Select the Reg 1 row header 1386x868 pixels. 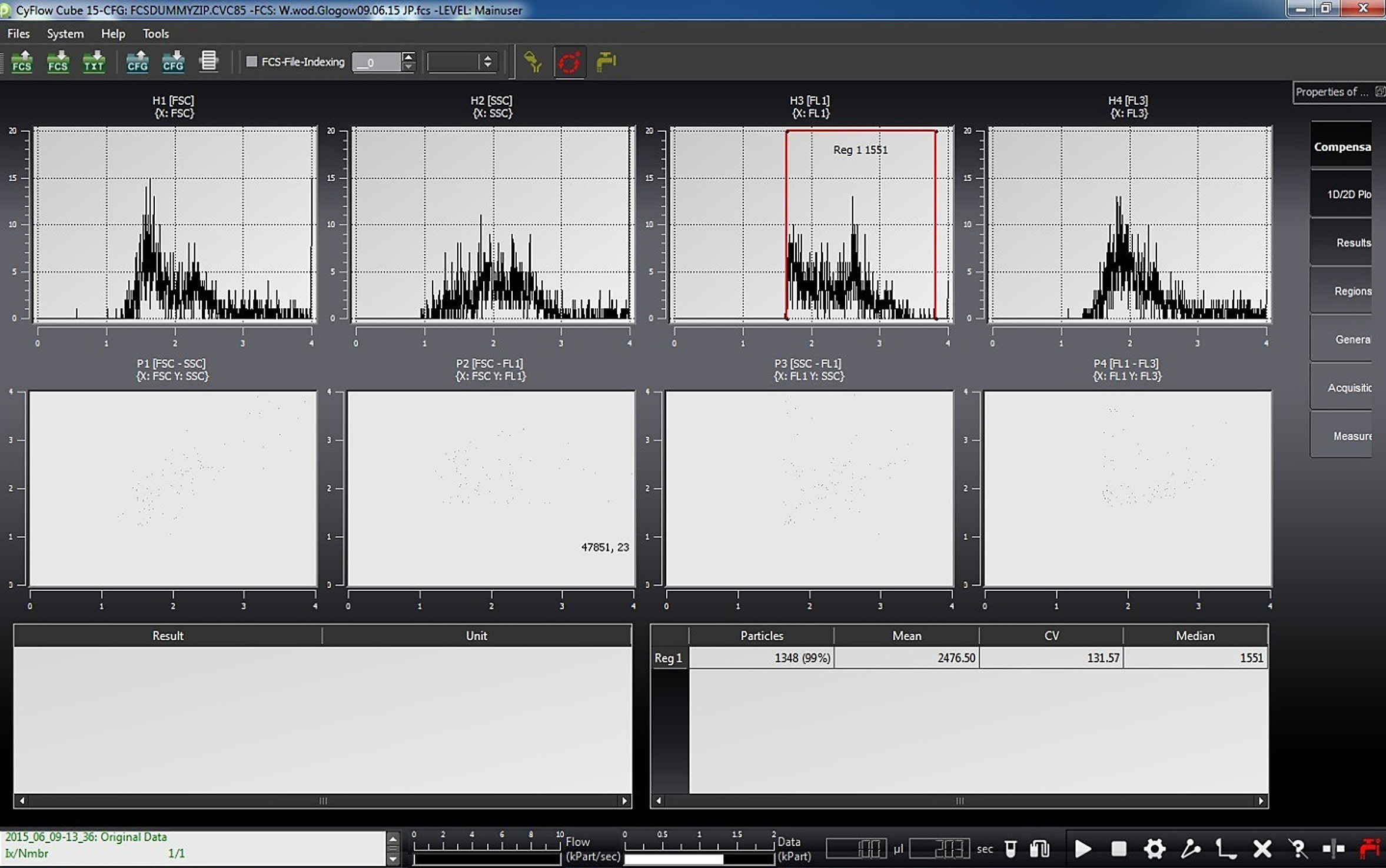(x=669, y=658)
